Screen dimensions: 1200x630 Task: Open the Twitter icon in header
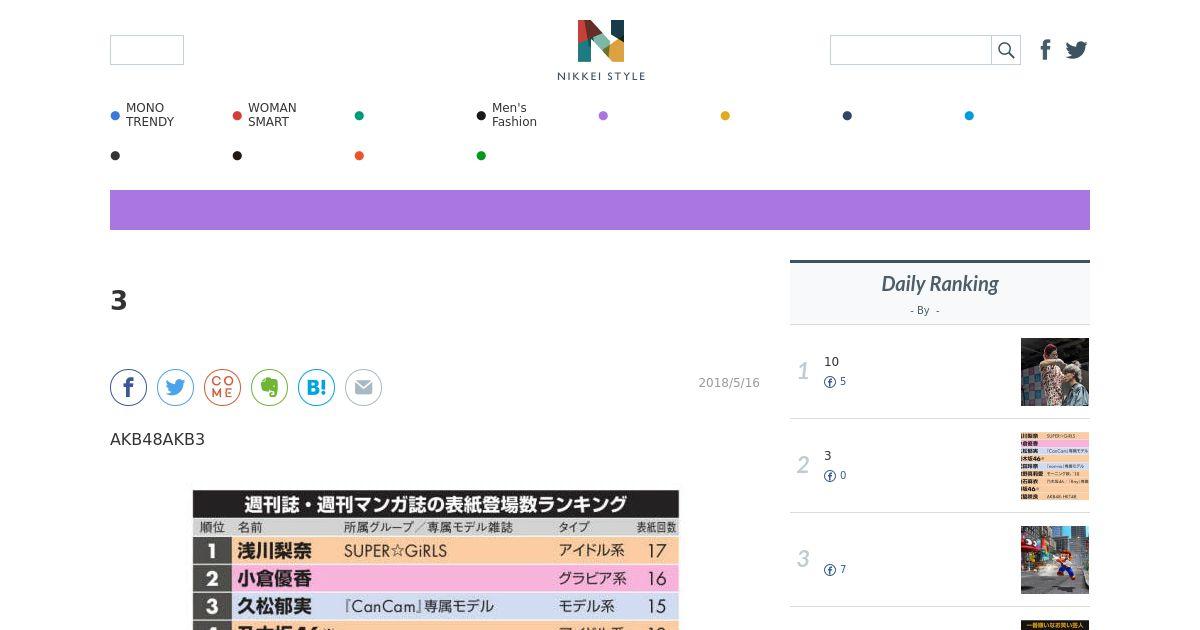[x=1076, y=50]
